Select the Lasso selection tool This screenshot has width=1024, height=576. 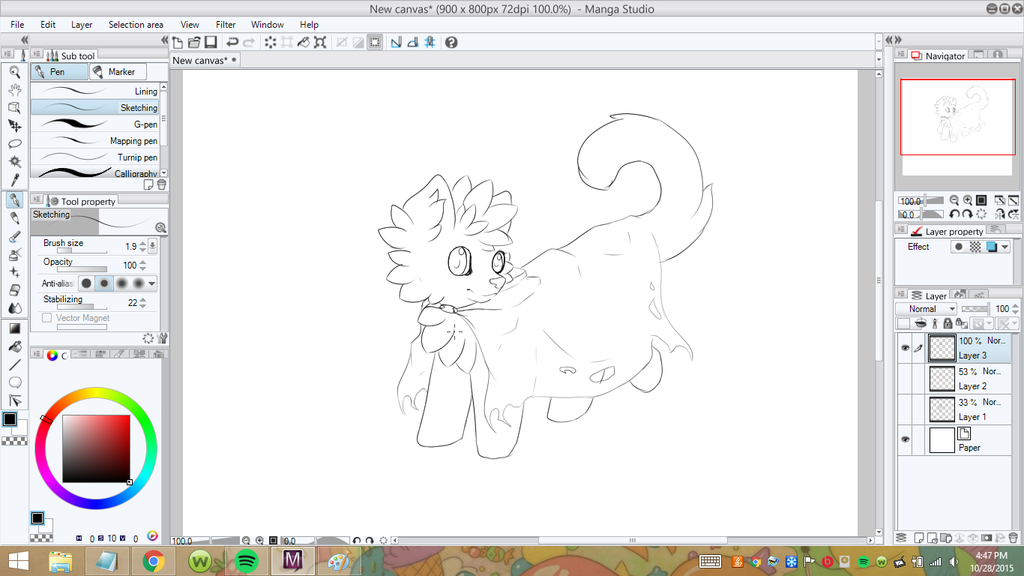pyautogui.click(x=14, y=144)
